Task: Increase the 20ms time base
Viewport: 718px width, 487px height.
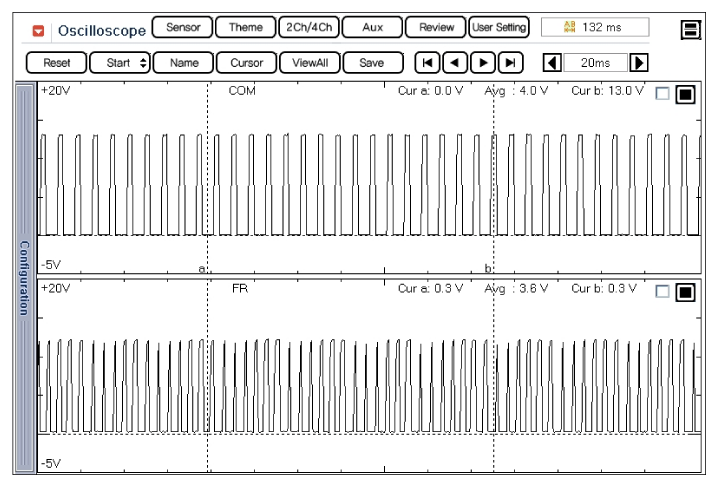Action: [x=637, y=62]
